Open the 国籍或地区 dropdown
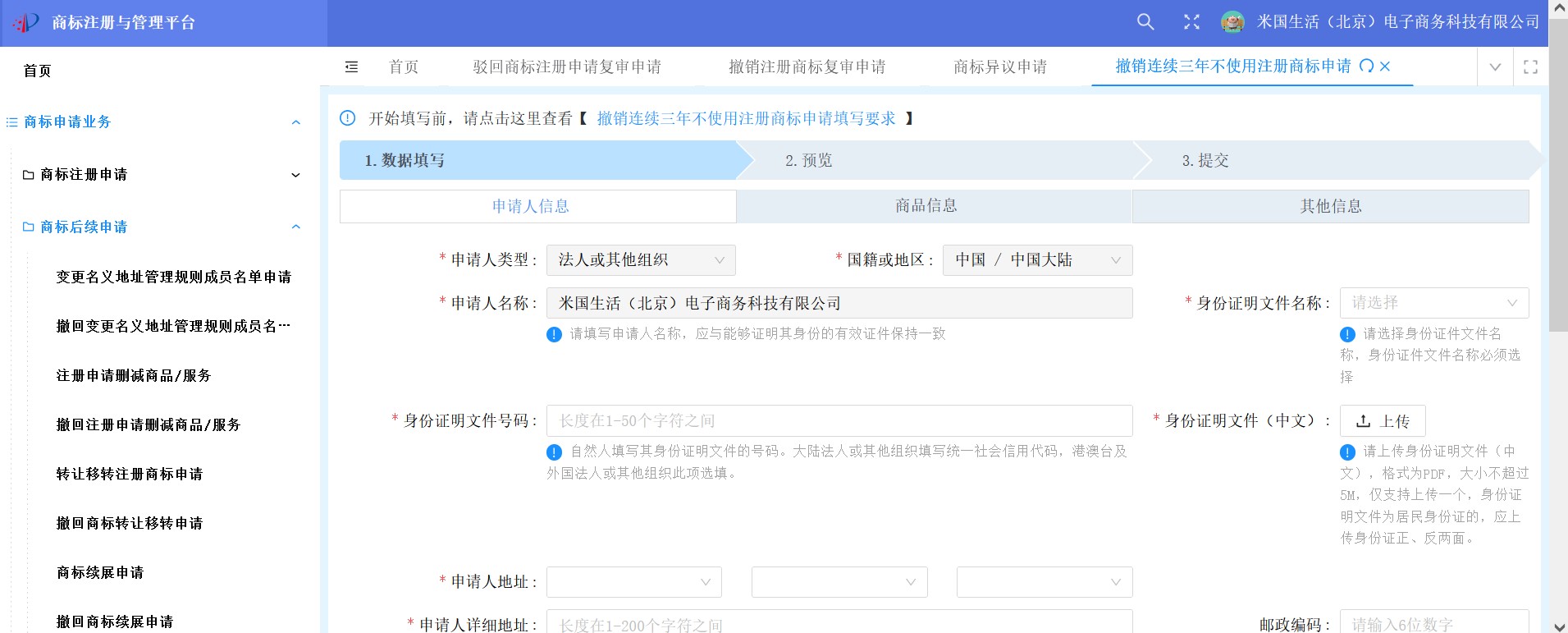Viewport: 1568px width, 633px height. click(1037, 260)
